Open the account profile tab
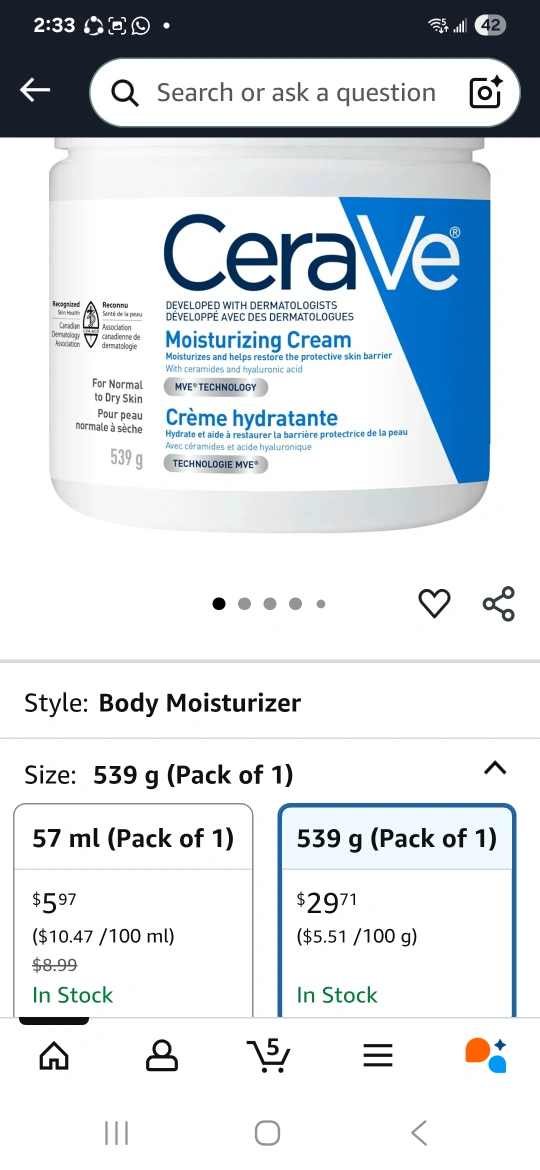The image size is (540, 1170). [x=162, y=1055]
